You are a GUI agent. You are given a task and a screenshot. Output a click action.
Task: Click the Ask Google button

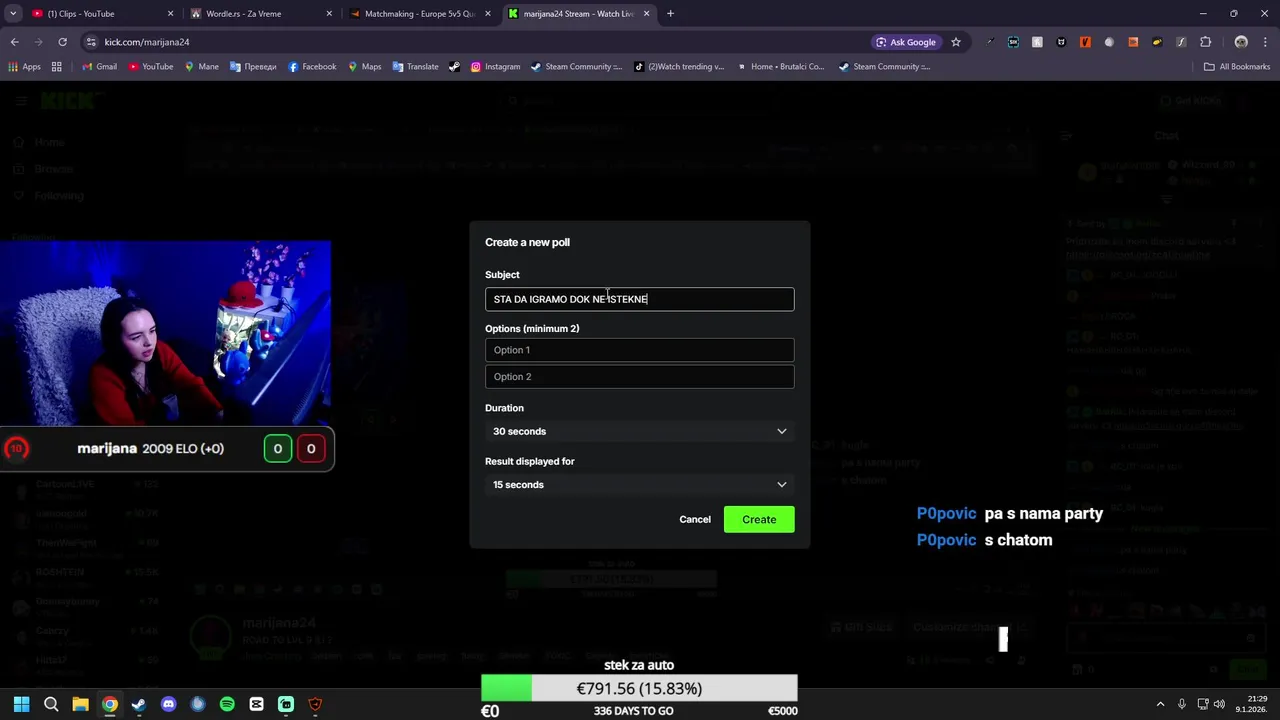pos(906,42)
